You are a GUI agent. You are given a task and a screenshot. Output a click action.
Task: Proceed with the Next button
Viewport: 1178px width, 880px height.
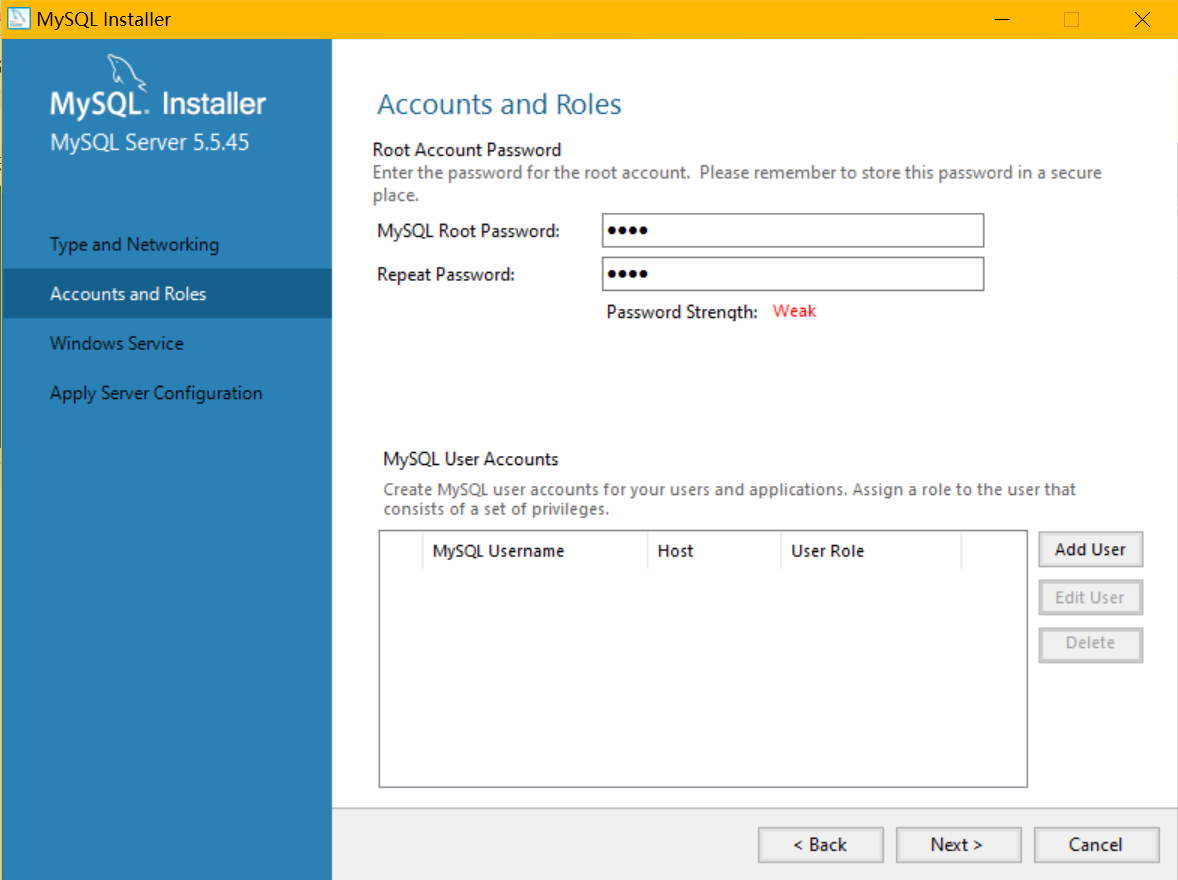coord(958,845)
